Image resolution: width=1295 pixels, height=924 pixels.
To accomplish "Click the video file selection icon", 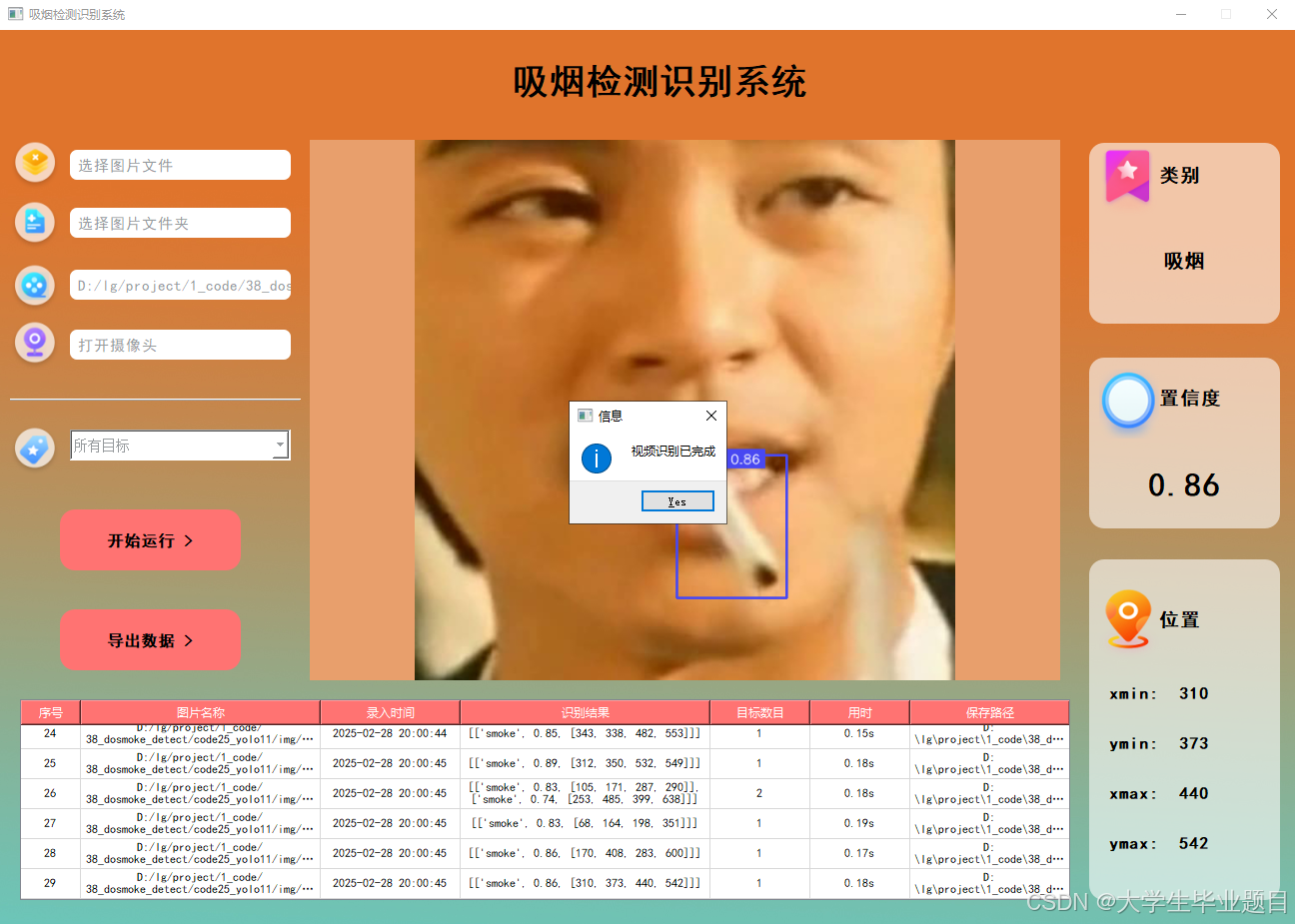I will click(x=35, y=285).
